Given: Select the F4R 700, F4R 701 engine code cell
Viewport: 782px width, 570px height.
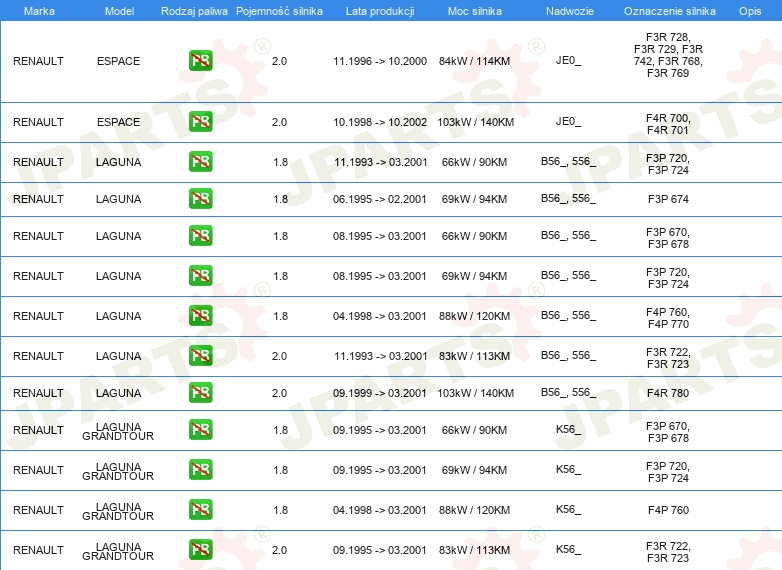Looking at the screenshot, I should [668, 123].
